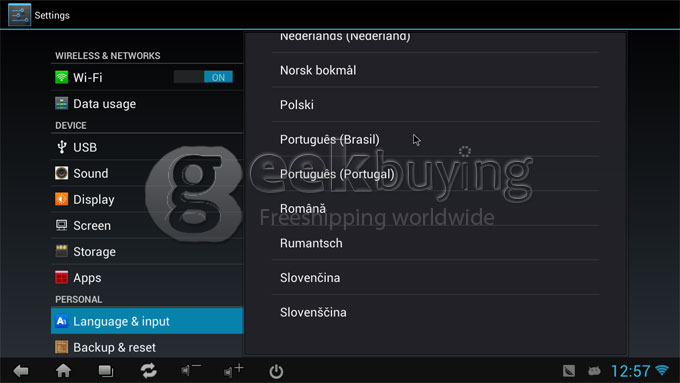Image resolution: width=680 pixels, height=383 pixels.
Task: Click the Wi-Fi signal status icon
Action: click(x=662, y=370)
